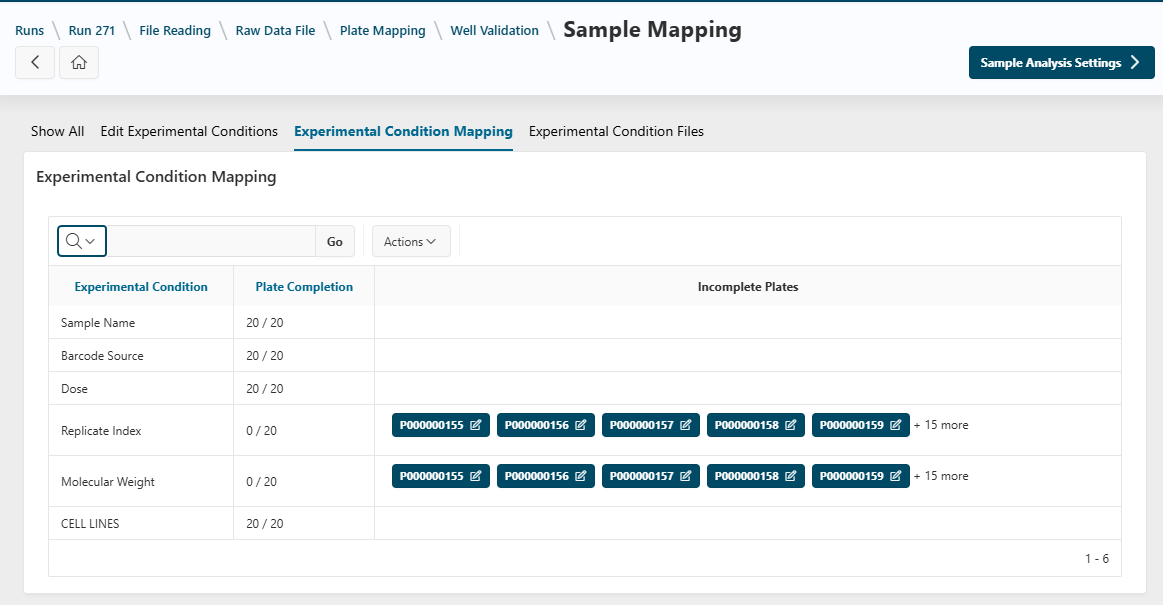Open the search column selector magnifier
Viewport: 1163px width, 605px height.
tap(82, 241)
